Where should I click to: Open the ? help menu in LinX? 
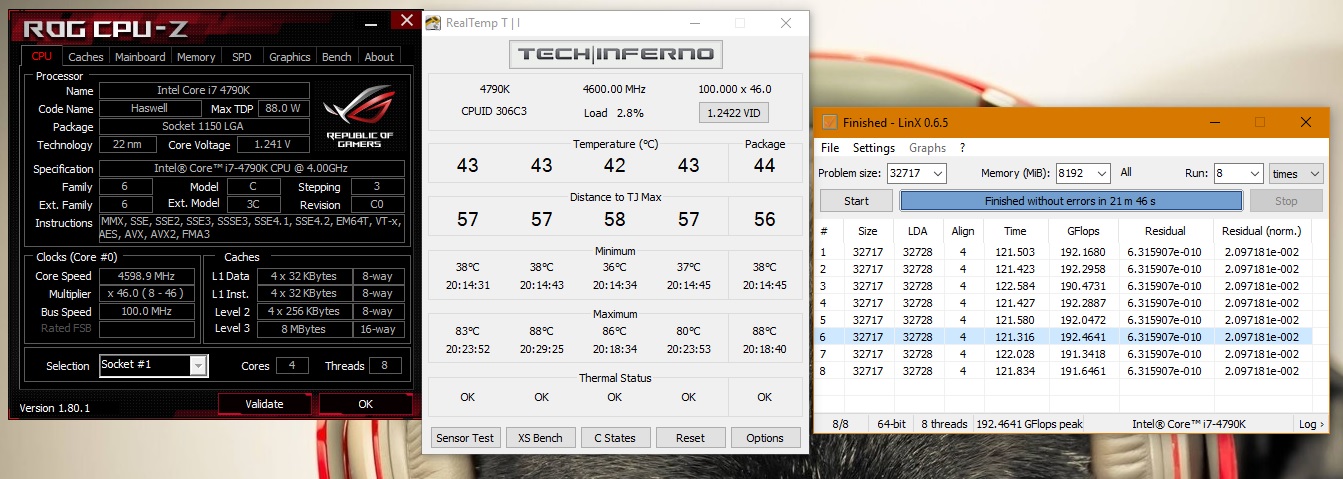click(x=963, y=148)
